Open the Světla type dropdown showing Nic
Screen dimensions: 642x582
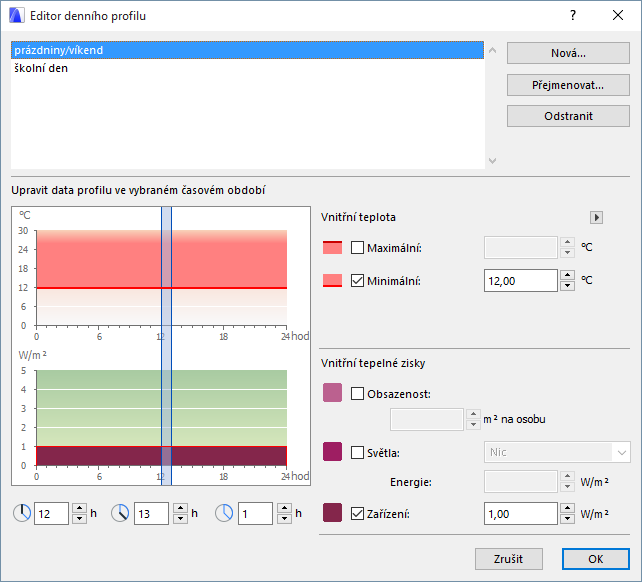tap(557, 452)
